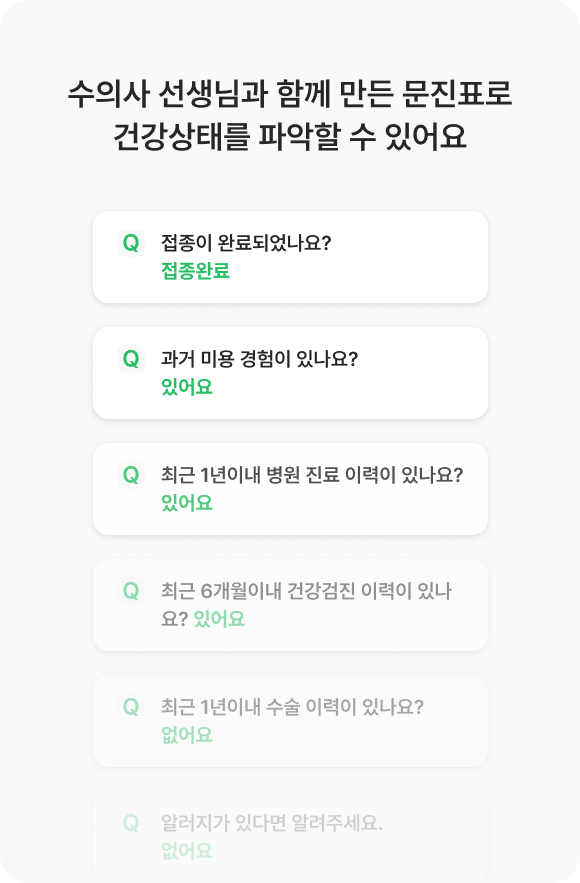The height and width of the screenshot is (883, 580).
Task: Select the 없어요 answer under 수술 이력
Action: [x=187, y=735]
